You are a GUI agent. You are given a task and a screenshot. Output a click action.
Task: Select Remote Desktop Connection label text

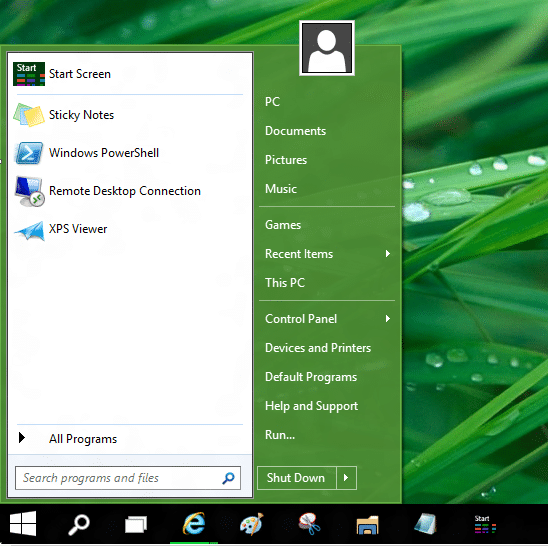tap(125, 191)
